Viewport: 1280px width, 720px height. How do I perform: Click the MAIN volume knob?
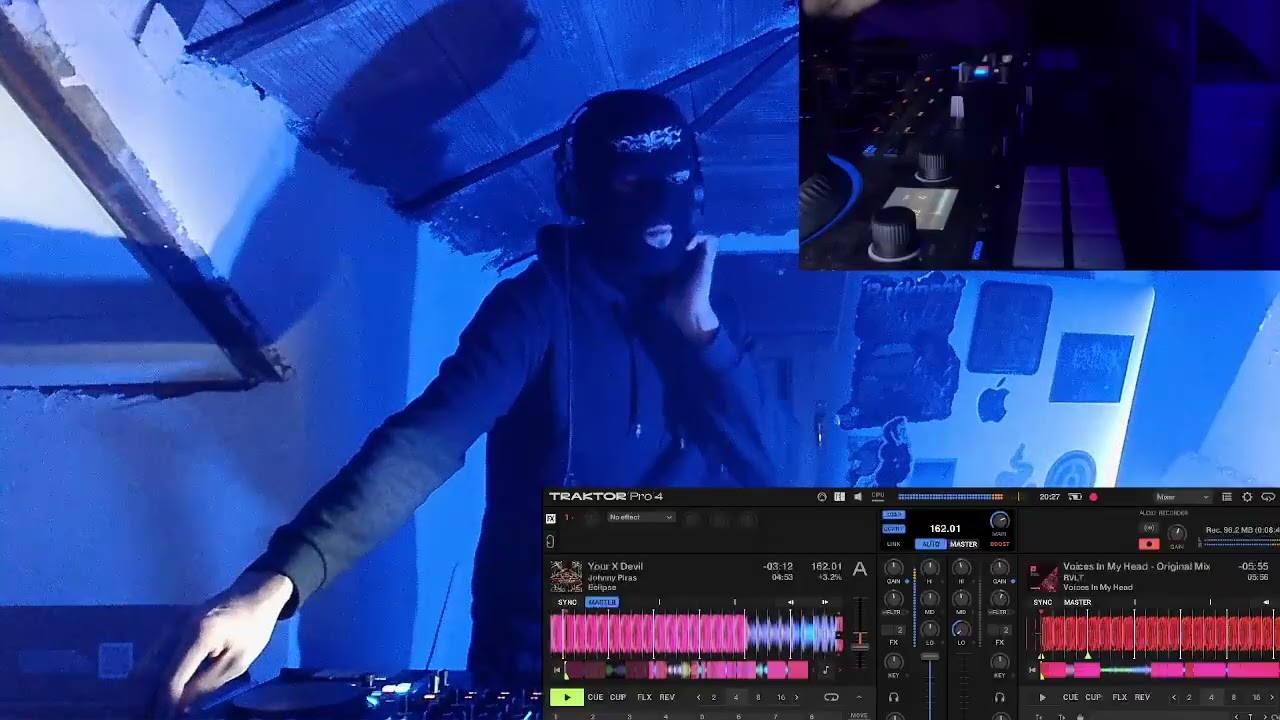[999, 520]
